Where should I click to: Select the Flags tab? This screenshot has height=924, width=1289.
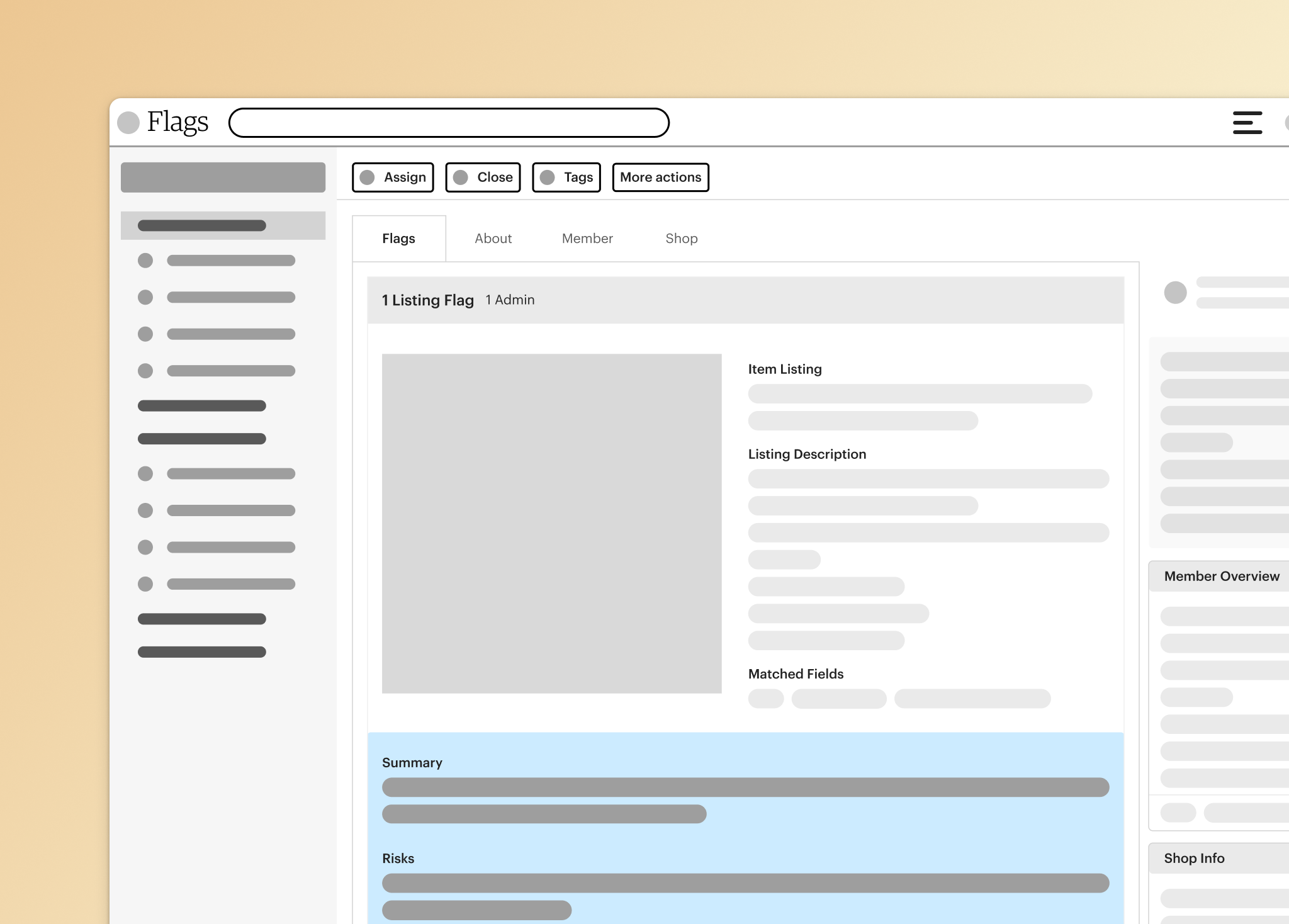(x=398, y=239)
